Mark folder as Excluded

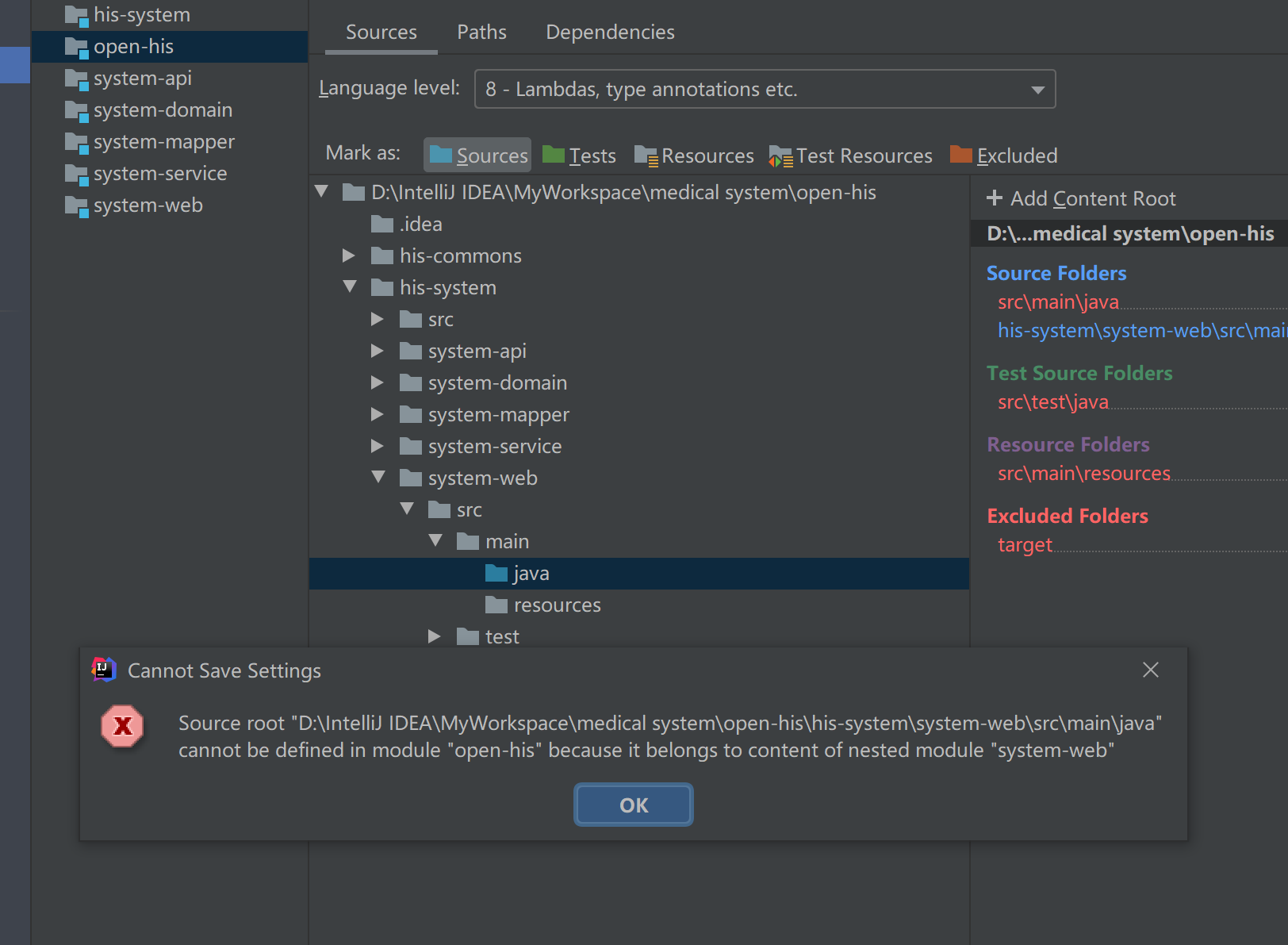point(1003,156)
